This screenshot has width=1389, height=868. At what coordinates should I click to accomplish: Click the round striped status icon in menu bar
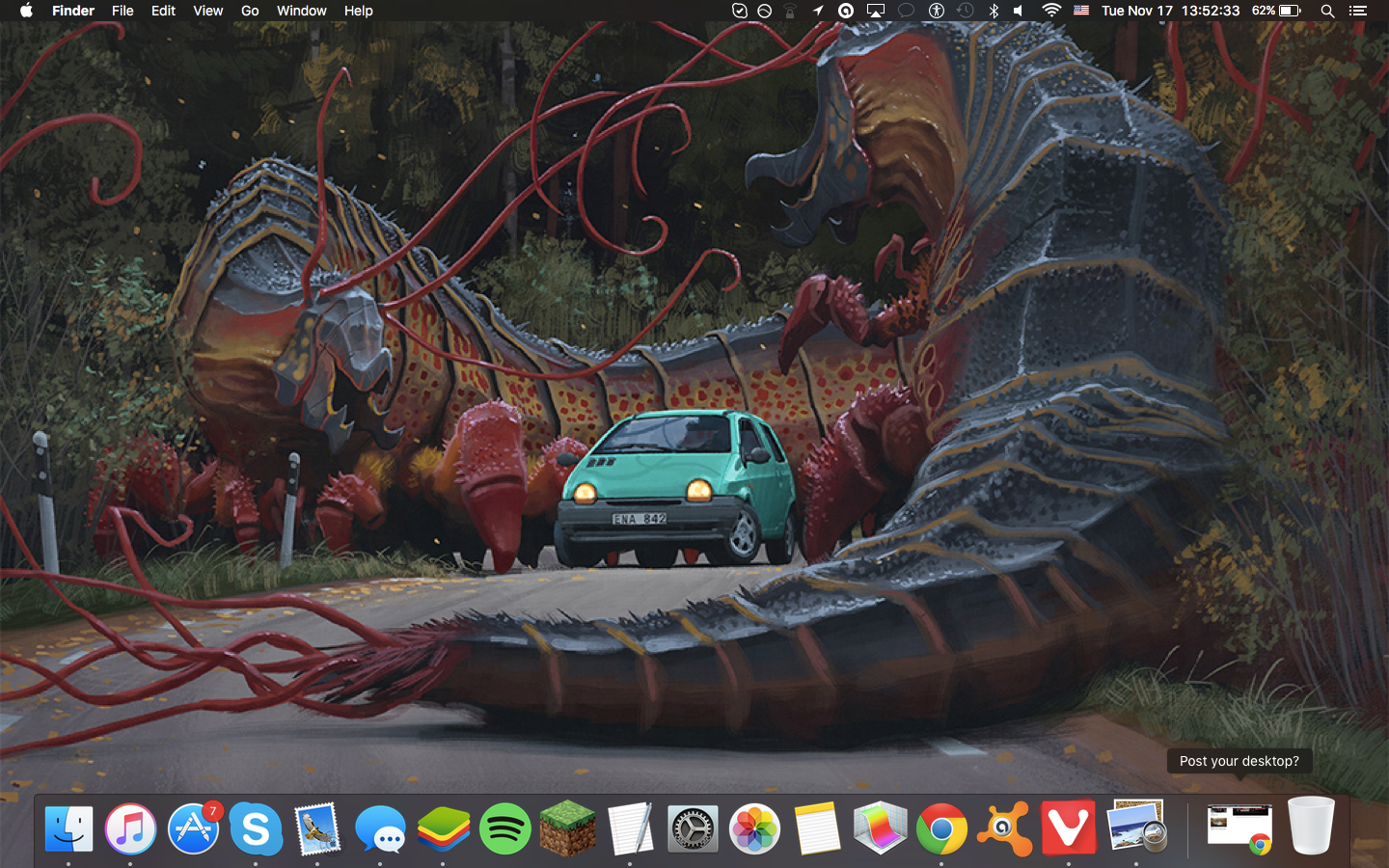click(764, 11)
